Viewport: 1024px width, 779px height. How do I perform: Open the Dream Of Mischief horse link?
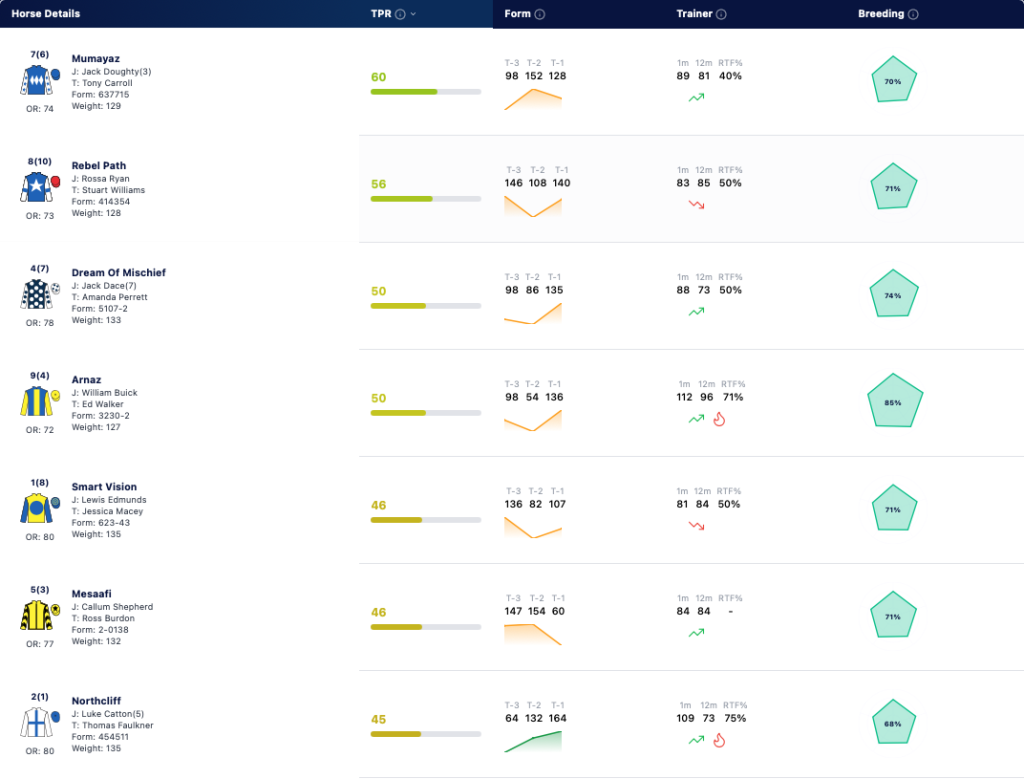(118, 273)
